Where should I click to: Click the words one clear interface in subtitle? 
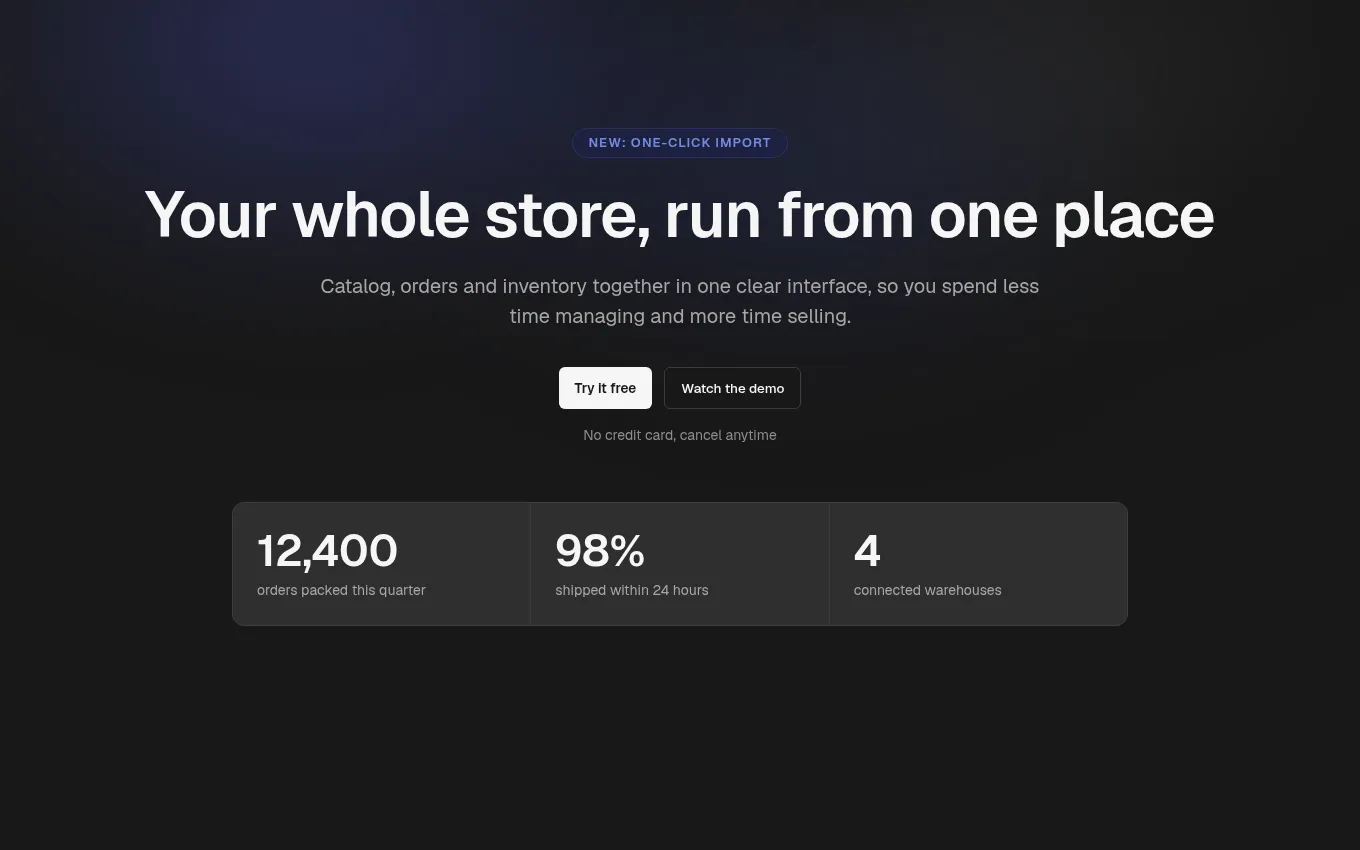(784, 287)
